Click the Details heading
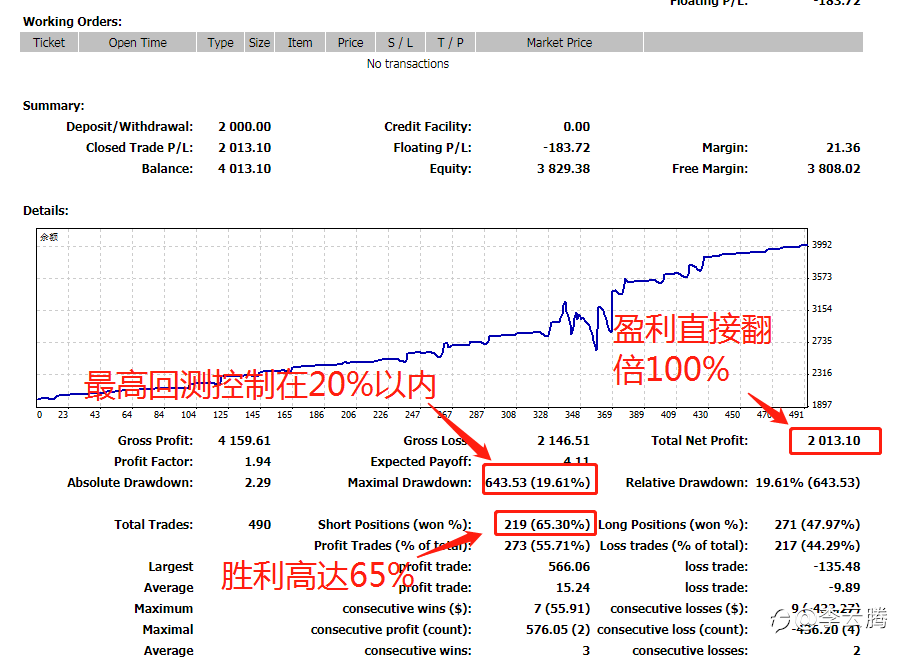 [x=46, y=210]
